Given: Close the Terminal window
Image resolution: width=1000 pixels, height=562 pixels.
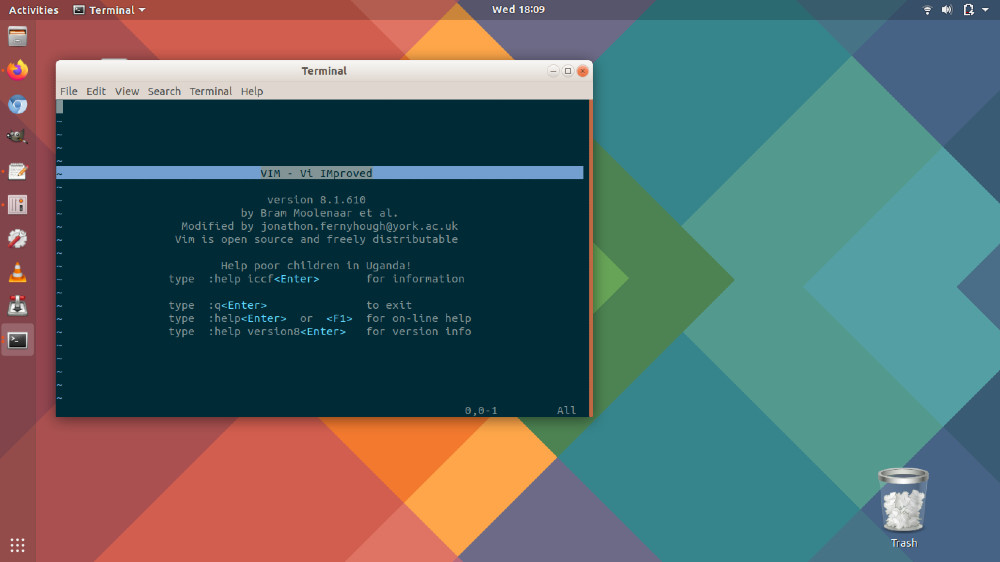Looking at the screenshot, I should 582,71.
